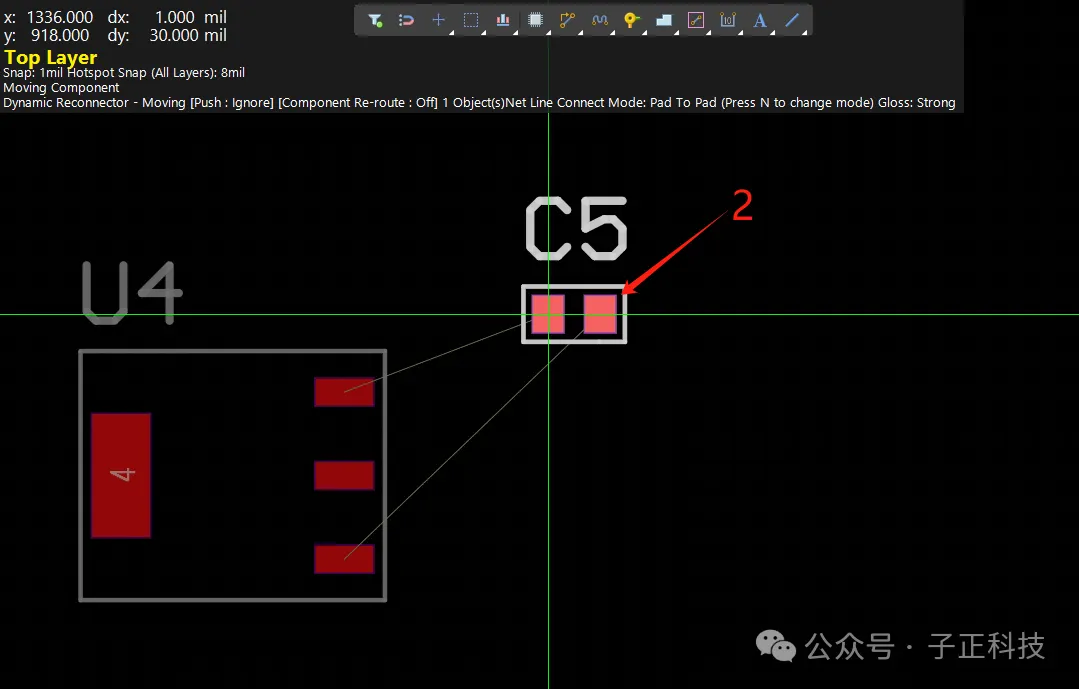Select the place component chip icon
The width and height of the screenshot is (1079, 689).
535,20
